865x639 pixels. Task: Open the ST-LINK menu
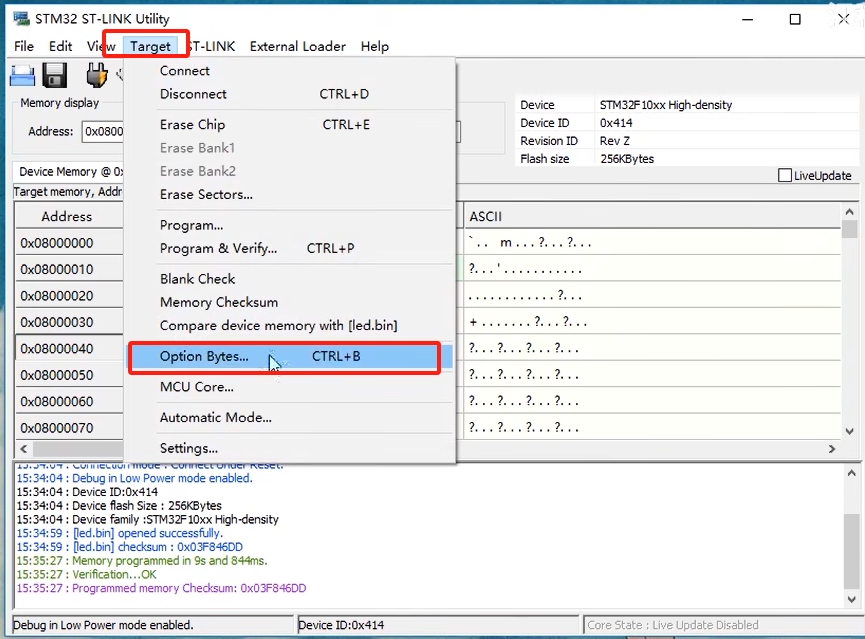click(212, 46)
